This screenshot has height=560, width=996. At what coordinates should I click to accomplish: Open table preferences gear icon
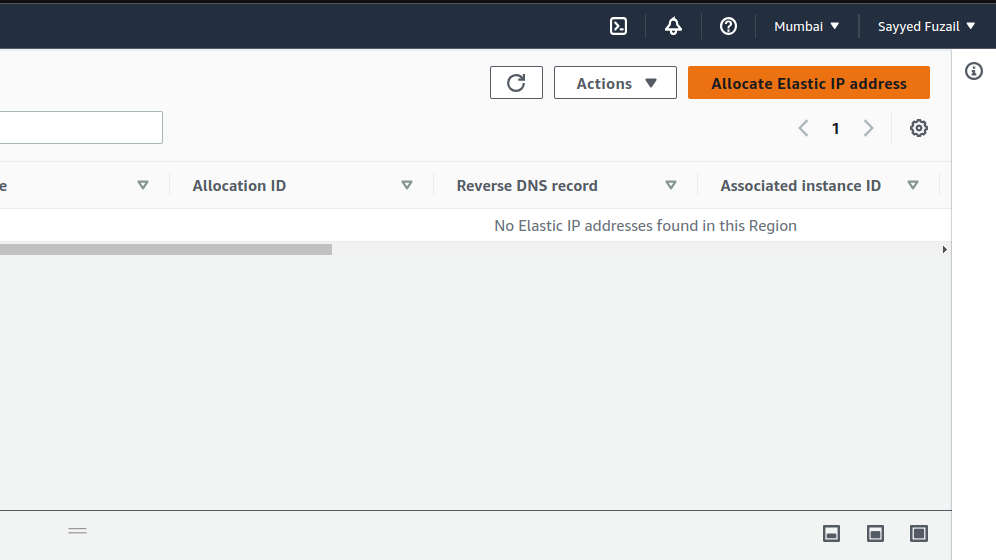point(919,128)
